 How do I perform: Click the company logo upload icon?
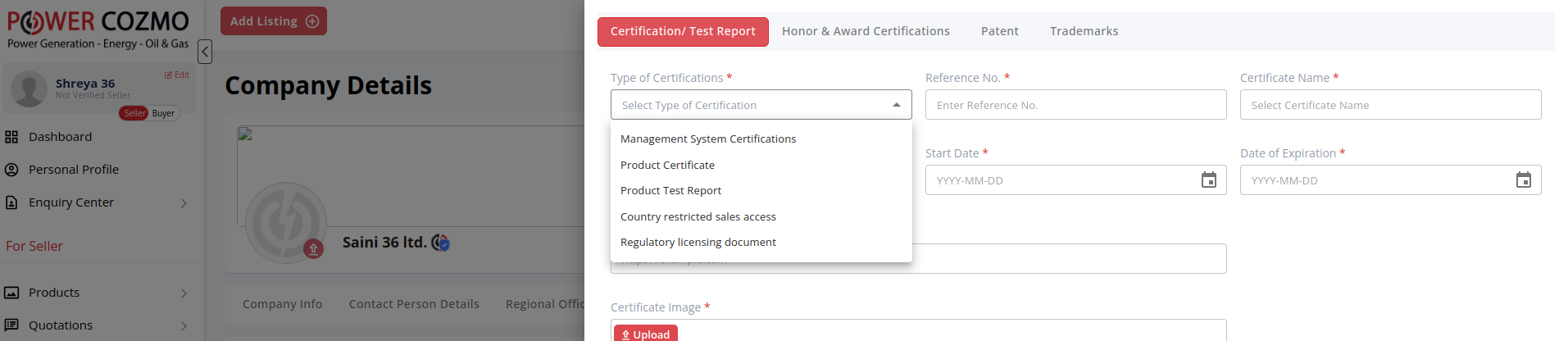click(x=313, y=248)
